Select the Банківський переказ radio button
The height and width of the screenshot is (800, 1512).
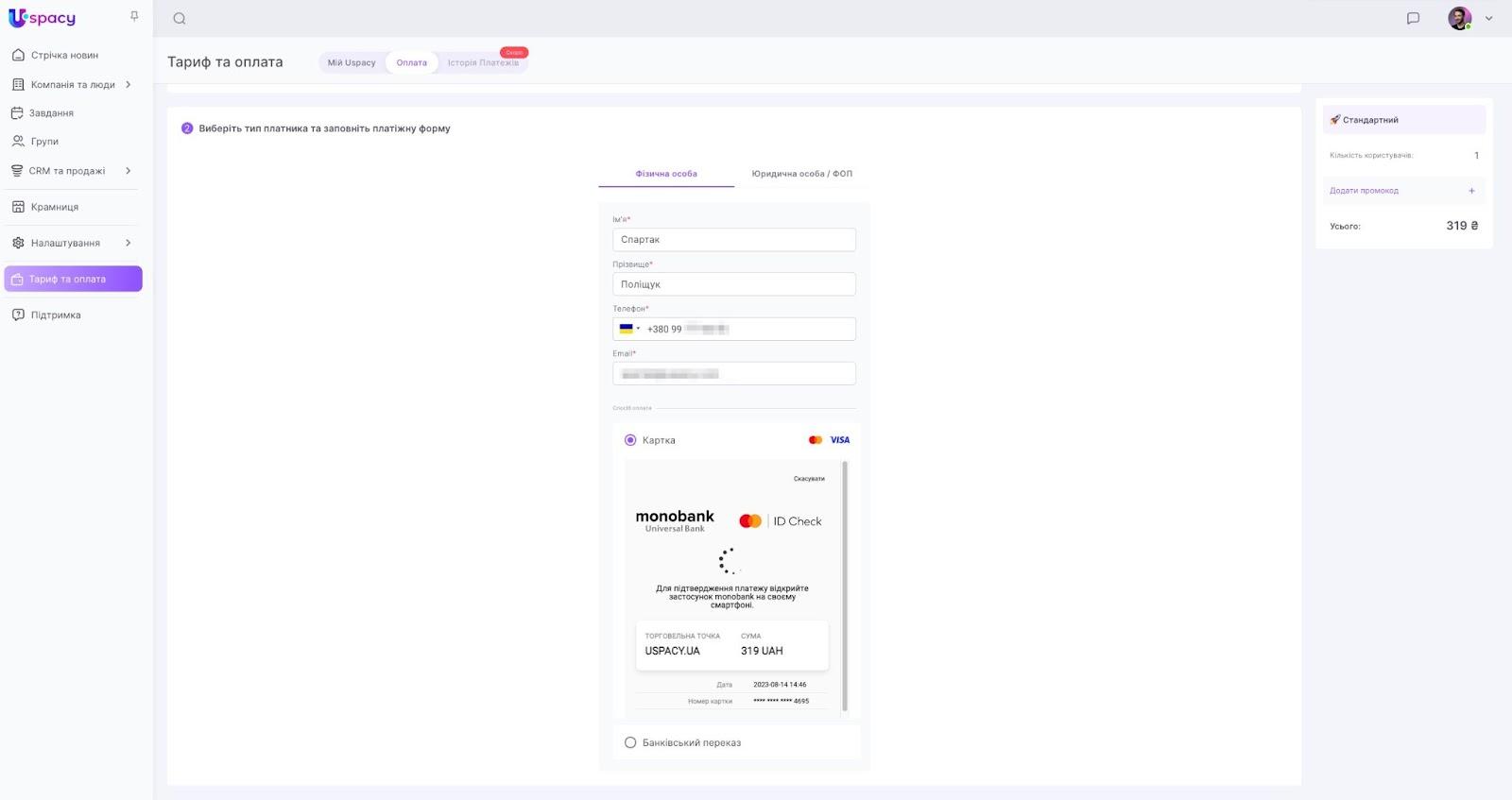pos(630,742)
